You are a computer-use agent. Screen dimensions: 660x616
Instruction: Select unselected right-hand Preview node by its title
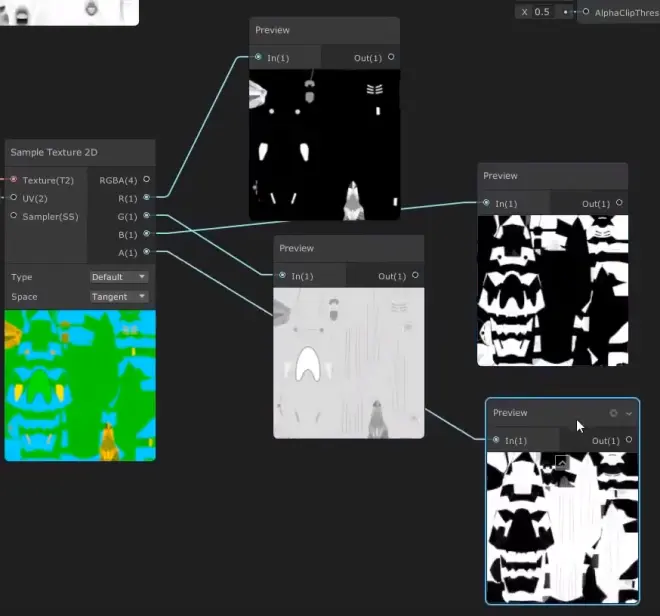pos(500,176)
